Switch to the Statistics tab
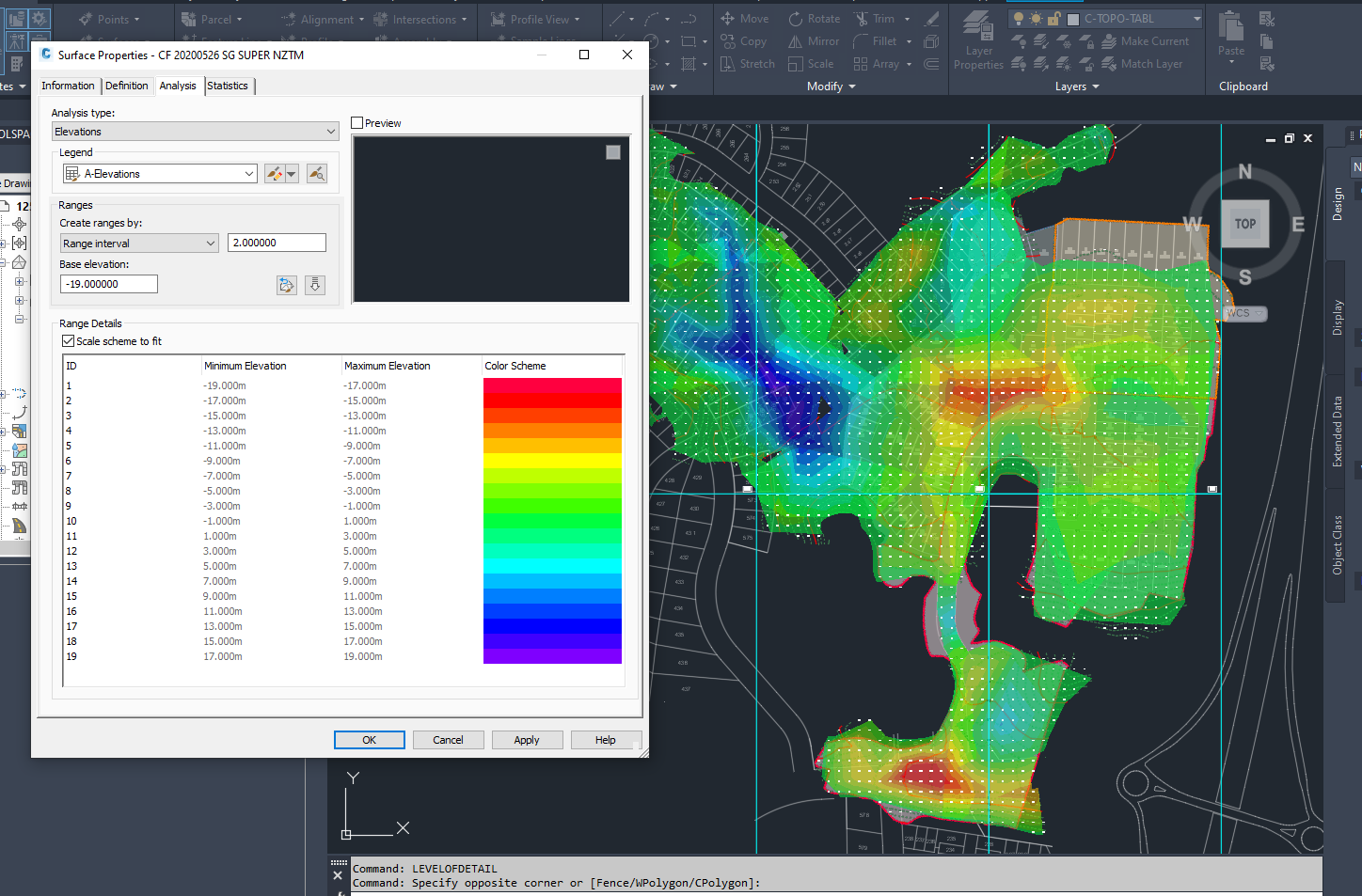This screenshot has width=1362, height=896. 228,86
